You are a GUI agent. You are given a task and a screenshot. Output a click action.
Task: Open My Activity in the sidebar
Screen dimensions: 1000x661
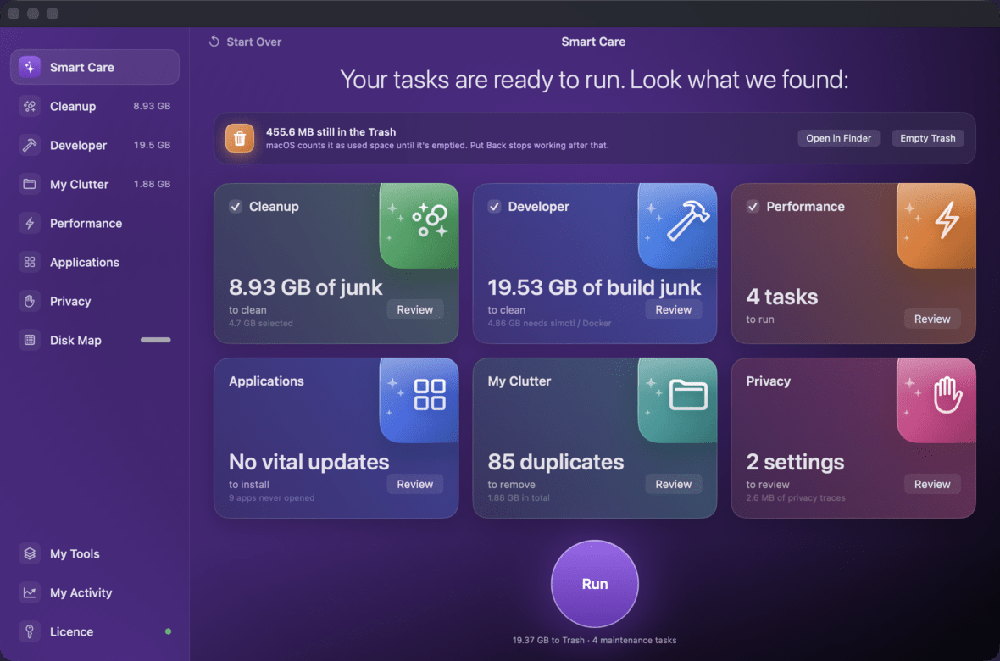coord(95,592)
